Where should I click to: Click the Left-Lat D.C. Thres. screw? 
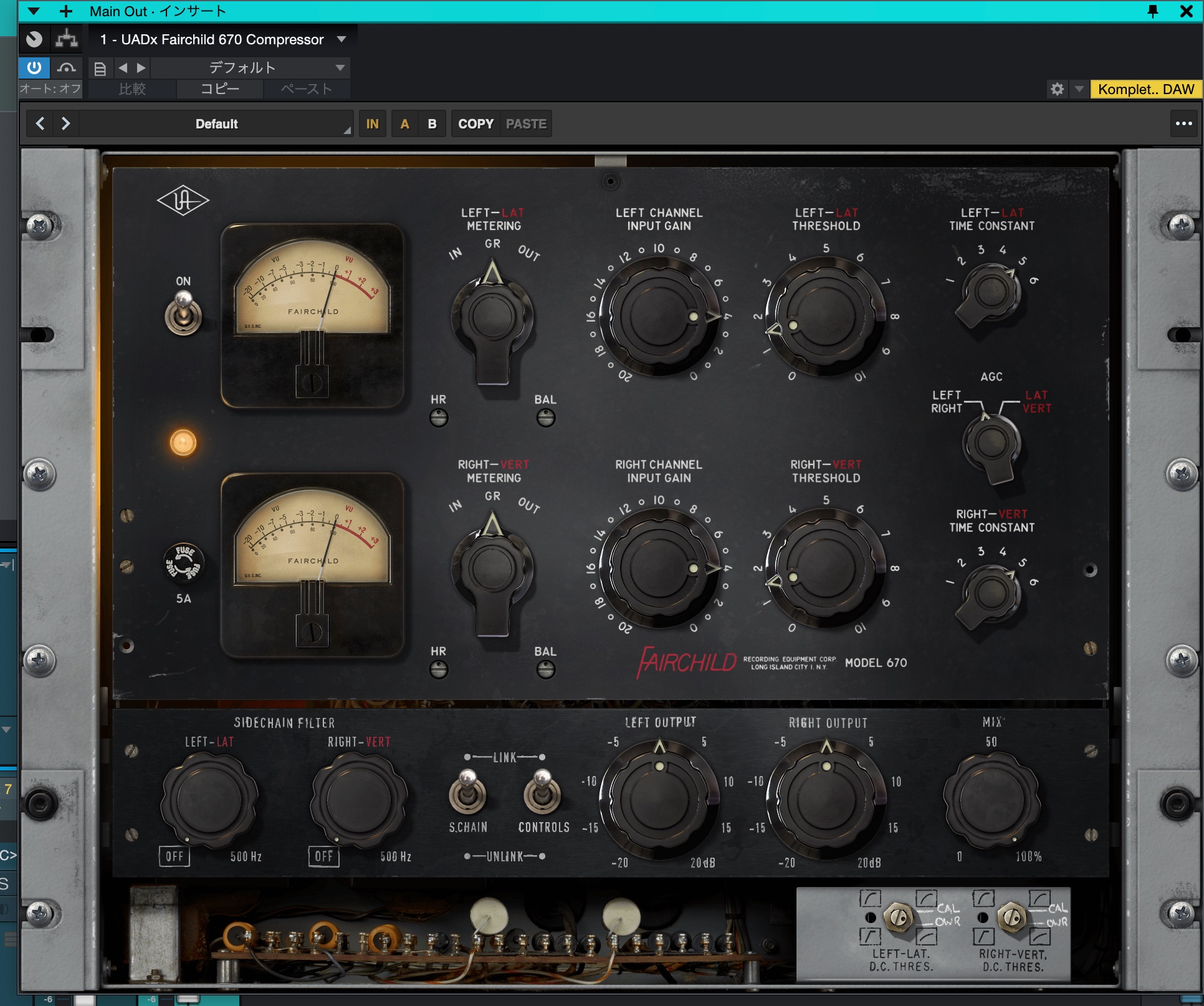click(x=898, y=917)
